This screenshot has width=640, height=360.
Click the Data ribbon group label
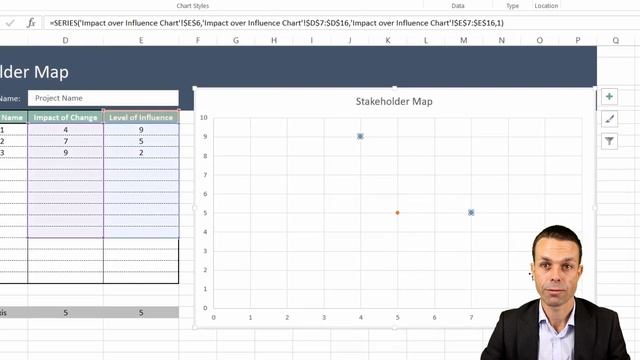click(458, 6)
